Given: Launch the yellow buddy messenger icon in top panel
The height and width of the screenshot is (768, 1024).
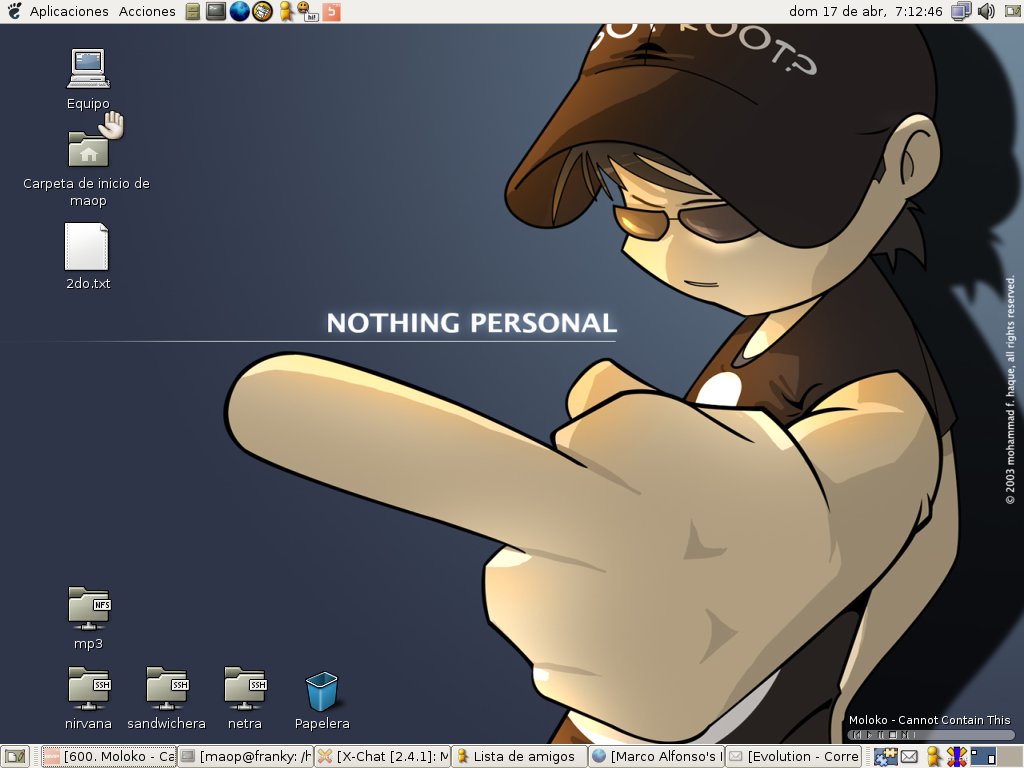Looking at the screenshot, I should pos(286,11).
